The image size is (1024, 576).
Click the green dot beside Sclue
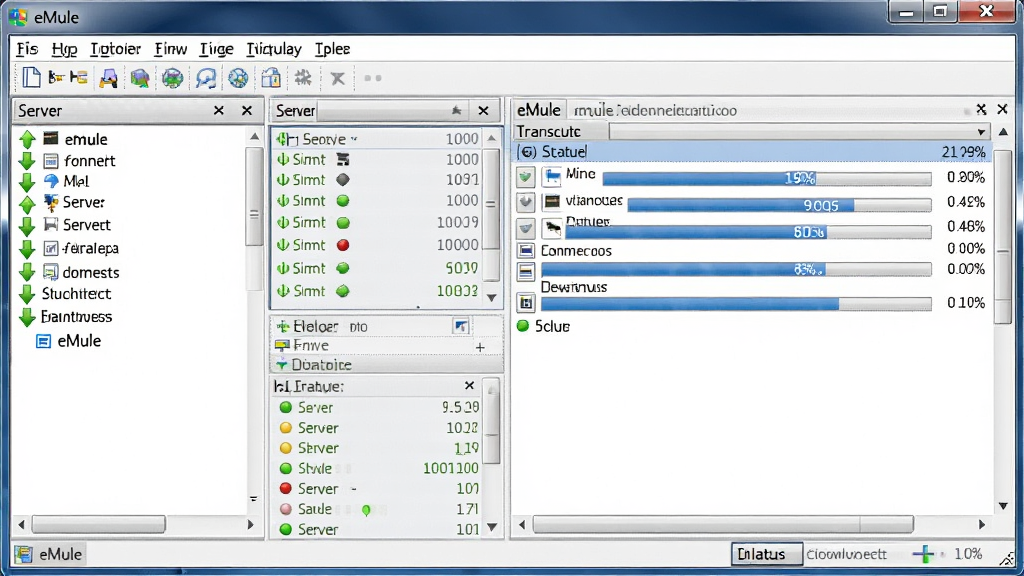point(523,326)
